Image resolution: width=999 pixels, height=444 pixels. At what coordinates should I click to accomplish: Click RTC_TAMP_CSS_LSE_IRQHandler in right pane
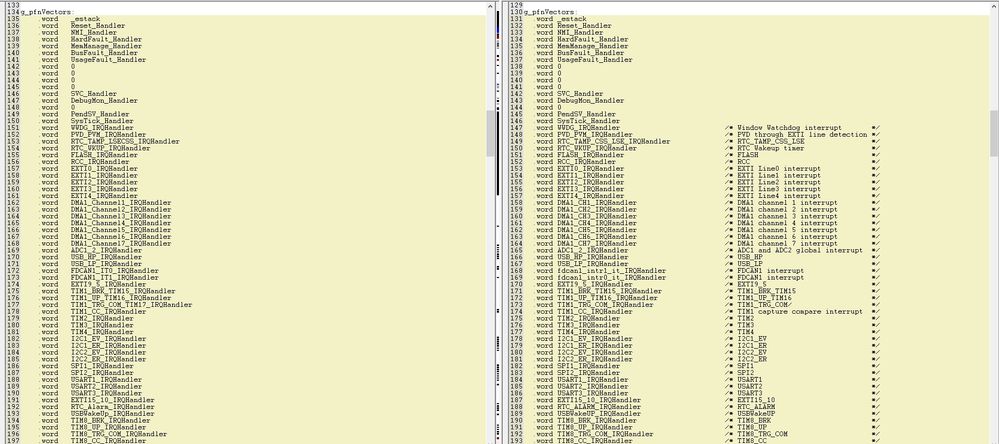click(614, 141)
